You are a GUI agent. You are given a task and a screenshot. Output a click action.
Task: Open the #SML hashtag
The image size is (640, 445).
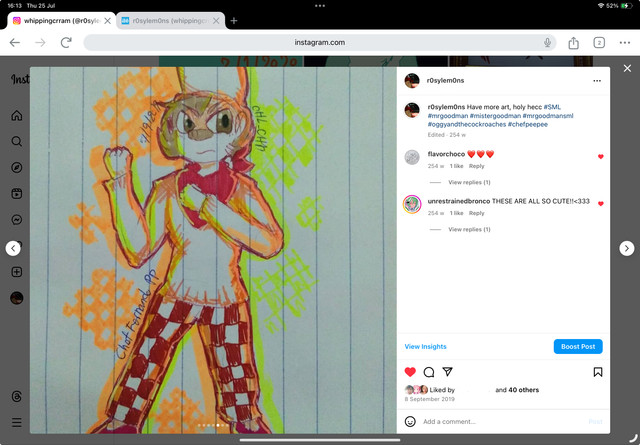(552, 107)
